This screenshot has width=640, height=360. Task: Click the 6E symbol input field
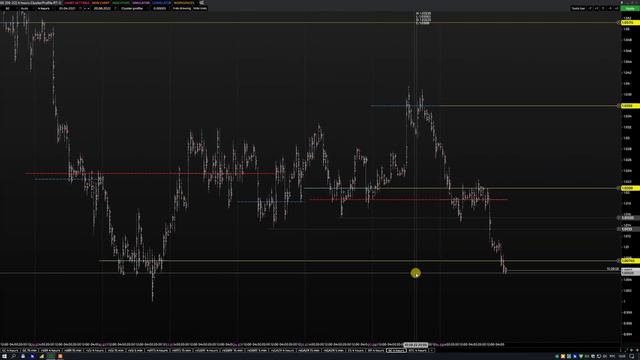pos(9,8)
